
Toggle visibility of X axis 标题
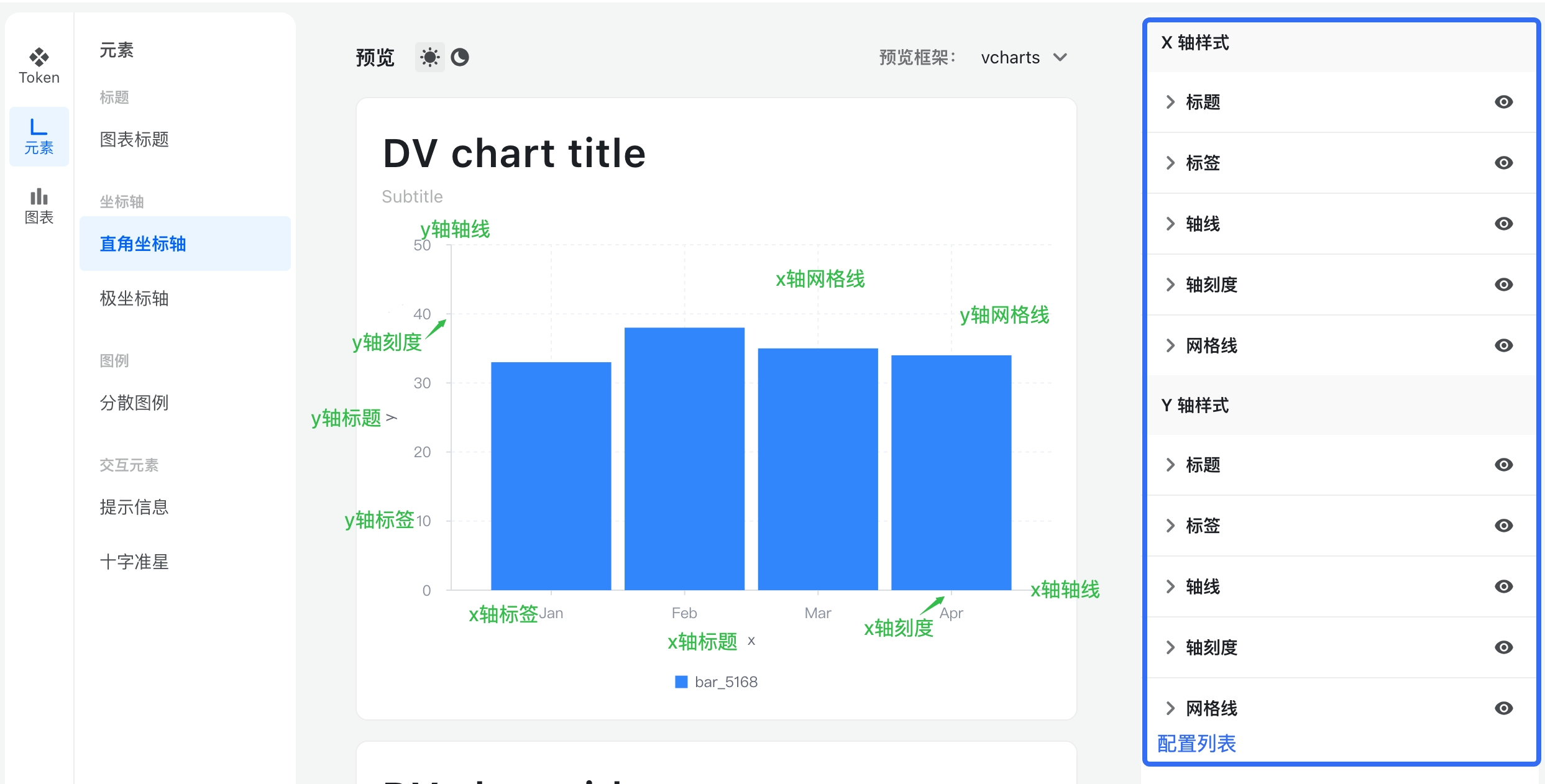pyautogui.click(x=1503, y=102)
